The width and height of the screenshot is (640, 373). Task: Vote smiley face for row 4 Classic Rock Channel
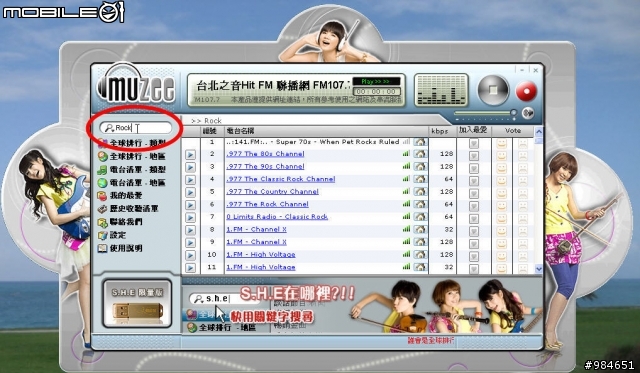pos(501,180)
